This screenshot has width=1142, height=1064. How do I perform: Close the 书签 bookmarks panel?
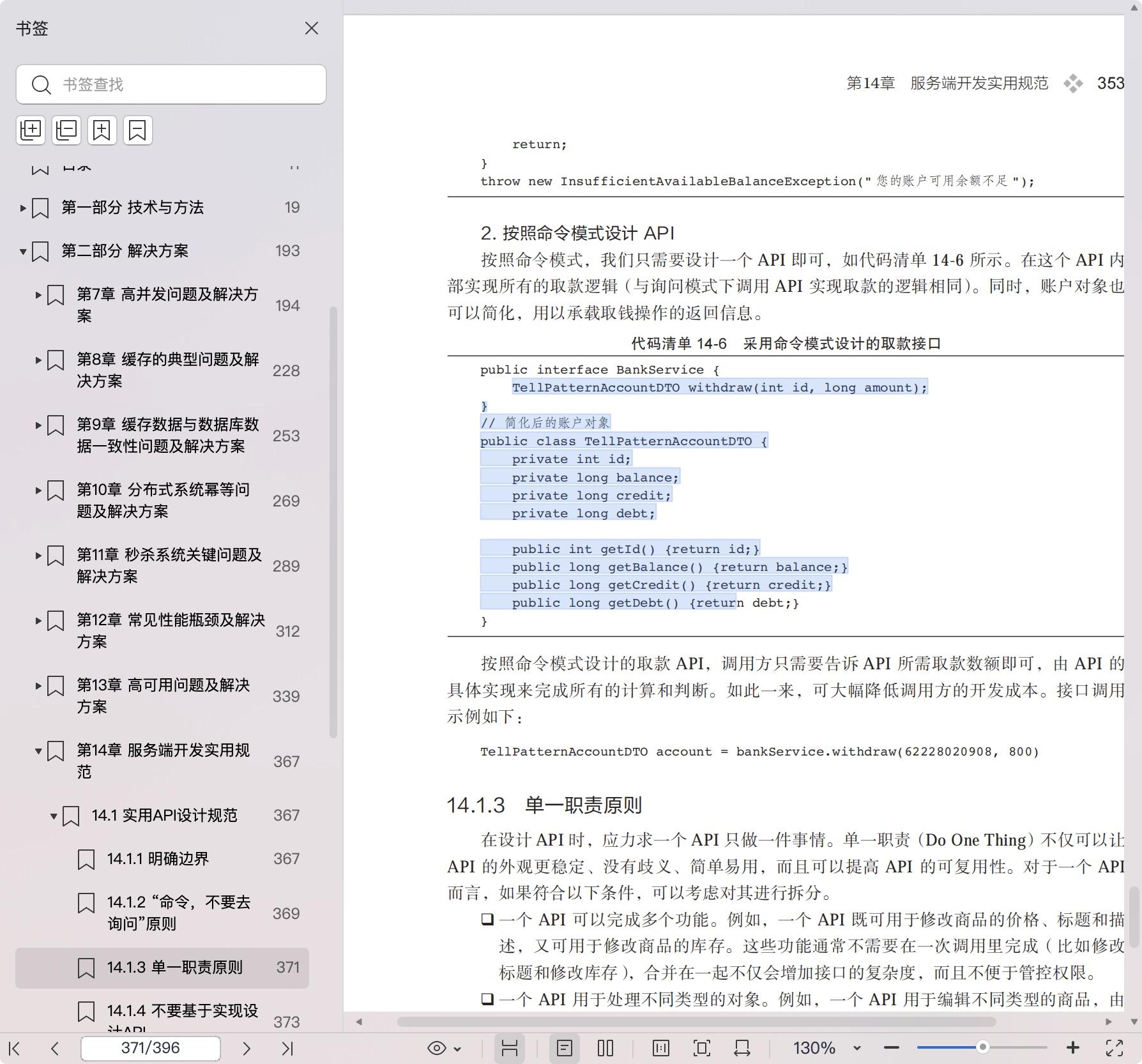pos(311,28)
